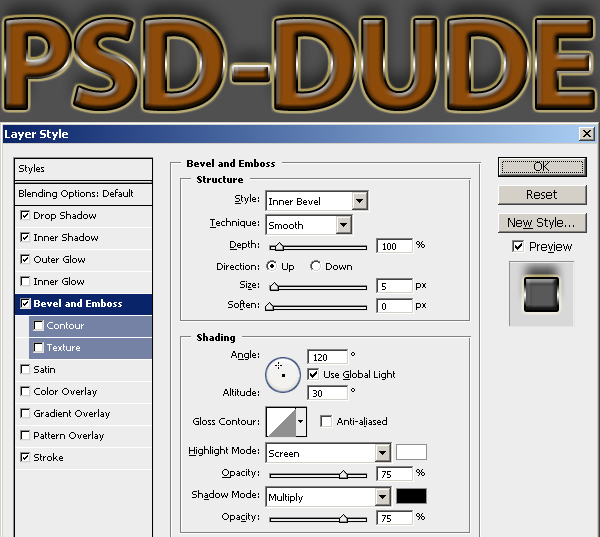This screenshot has height=537, width=600.
Task: Click the Shadow Opacity slider handle
Action: (343, 519)
